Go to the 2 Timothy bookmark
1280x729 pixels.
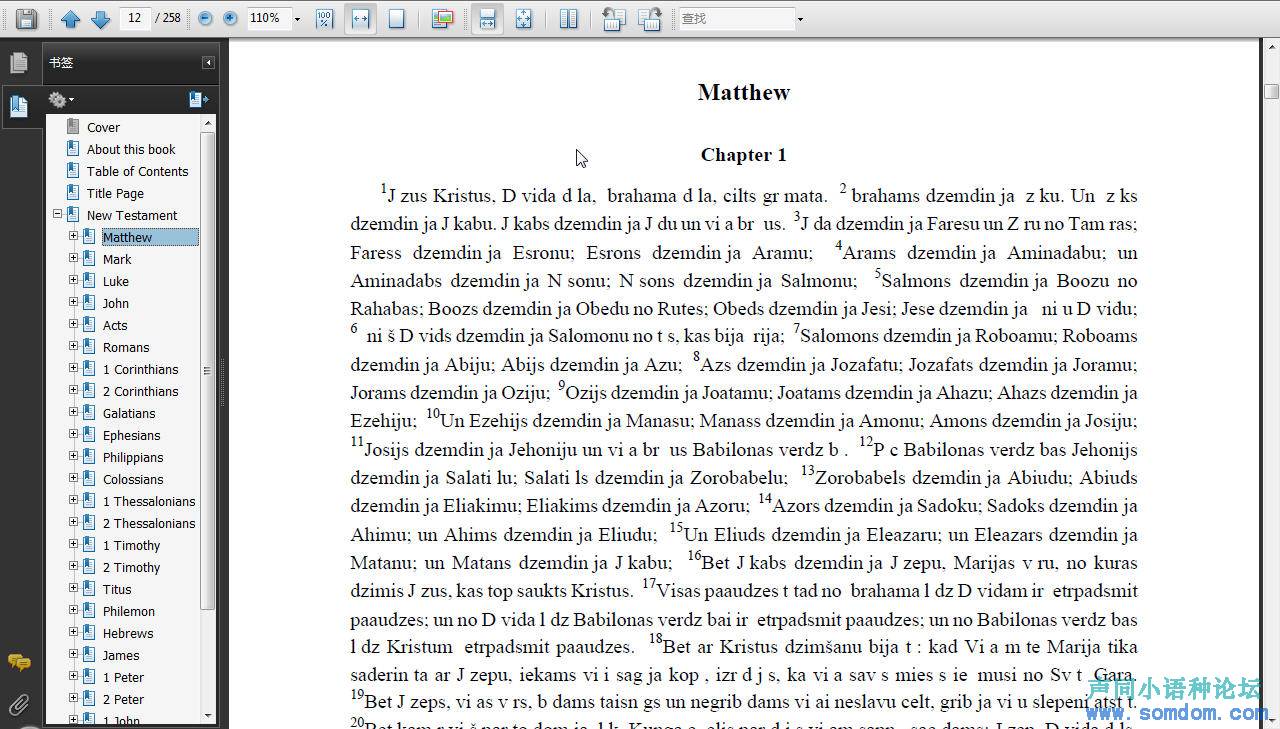(x=132, y=567)
